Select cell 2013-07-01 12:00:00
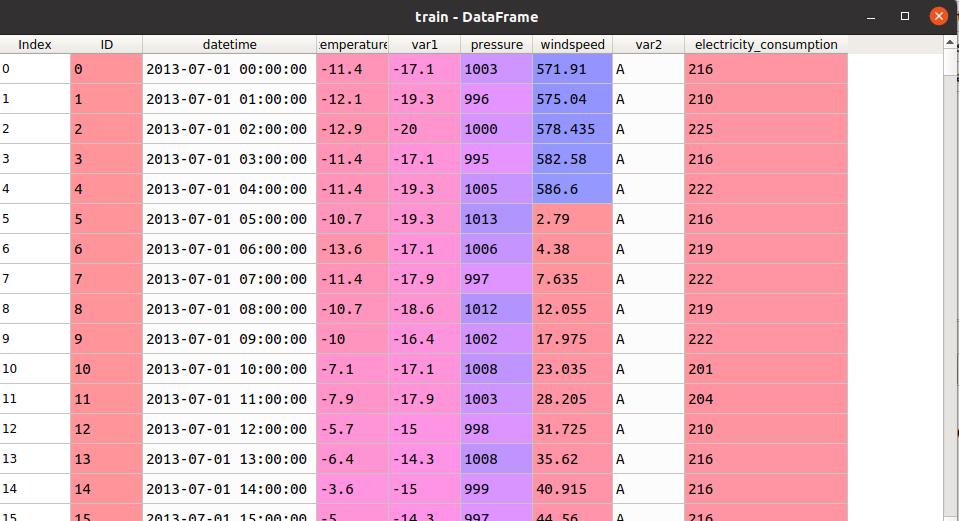 [x=229, y=429]
